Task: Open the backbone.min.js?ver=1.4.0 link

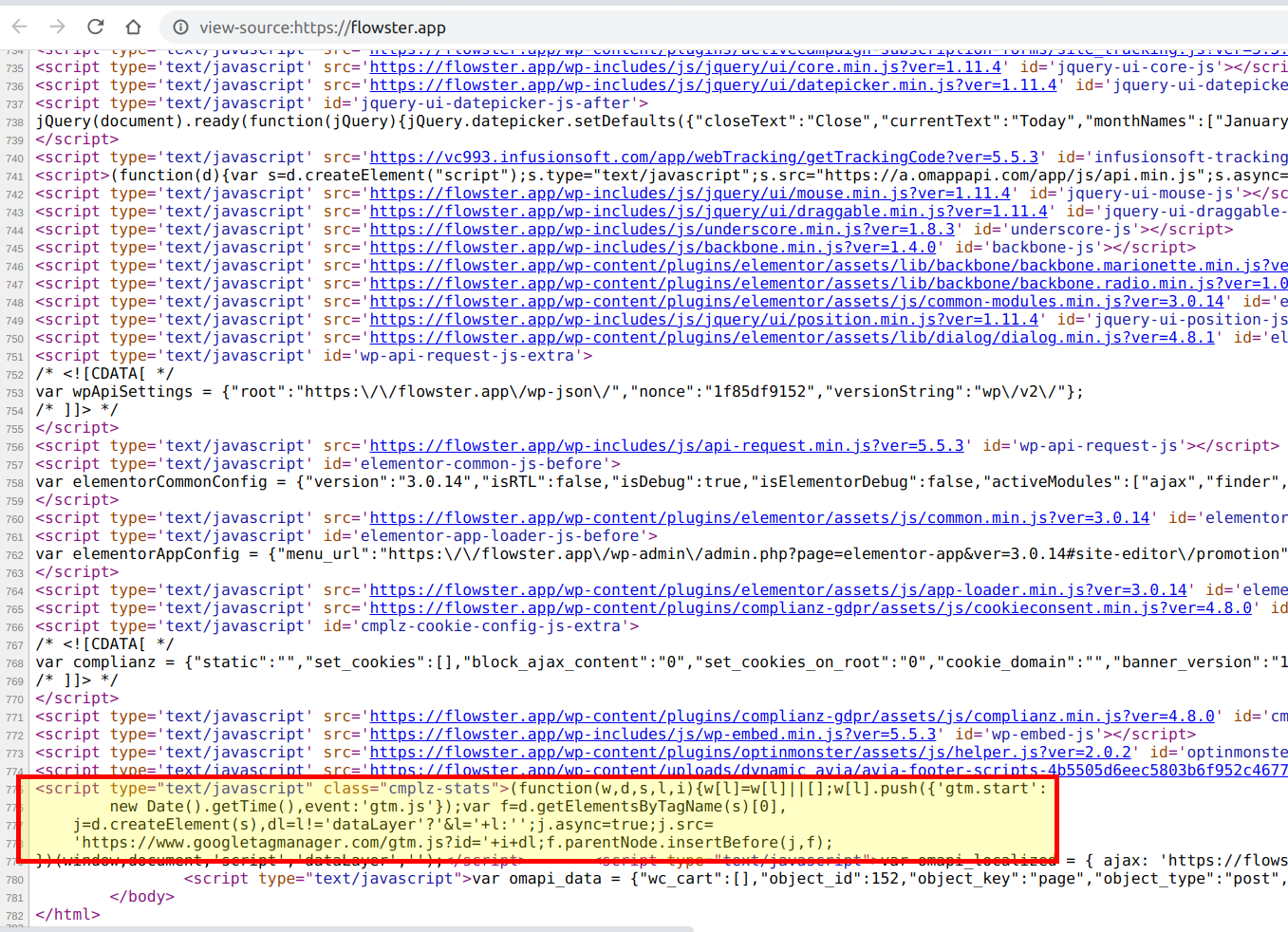Action: pos(653,248)
